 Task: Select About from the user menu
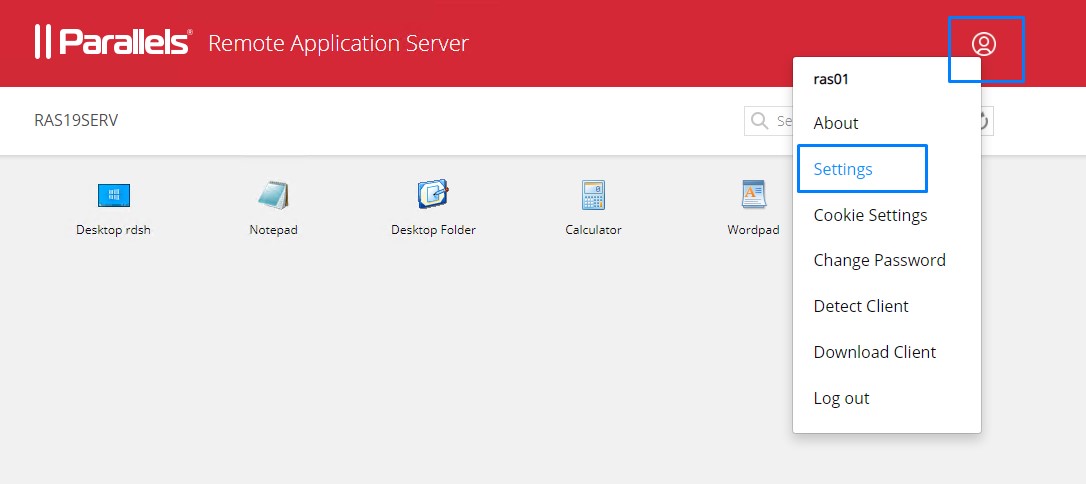tap(836, 123)
